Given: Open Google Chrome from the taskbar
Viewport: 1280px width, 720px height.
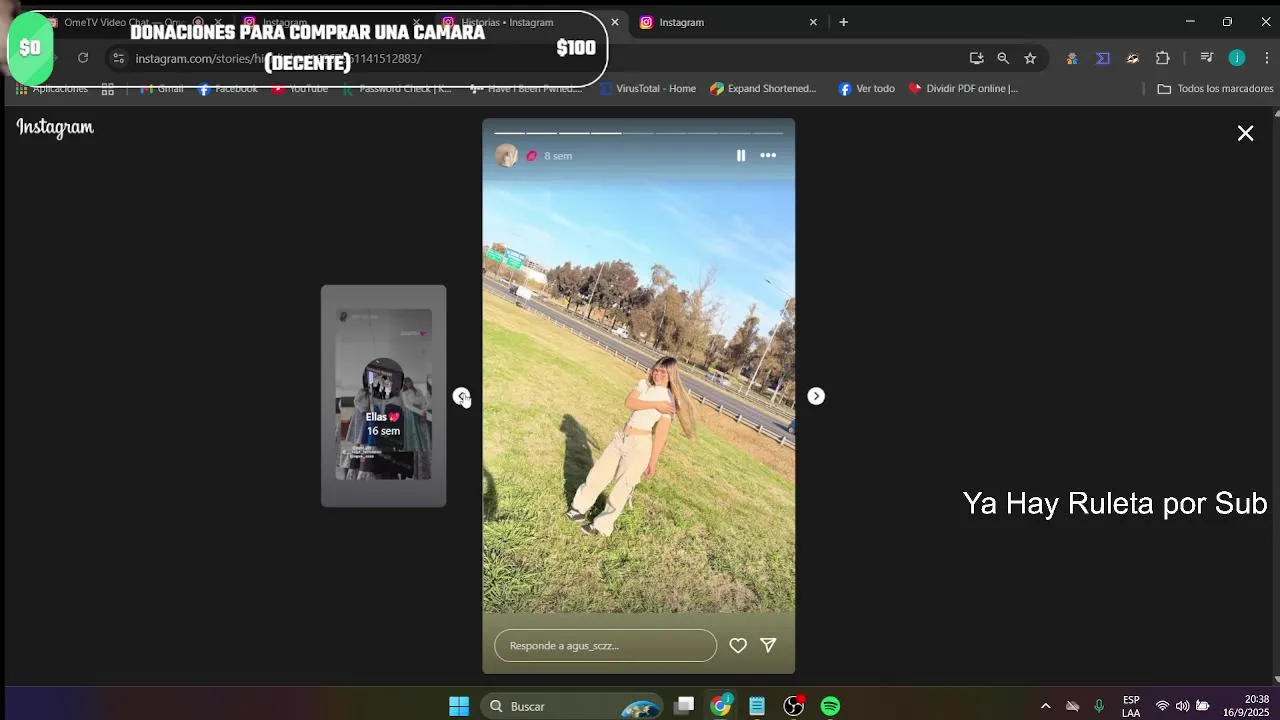Looking at the screenshot, I should click(721, 706).
